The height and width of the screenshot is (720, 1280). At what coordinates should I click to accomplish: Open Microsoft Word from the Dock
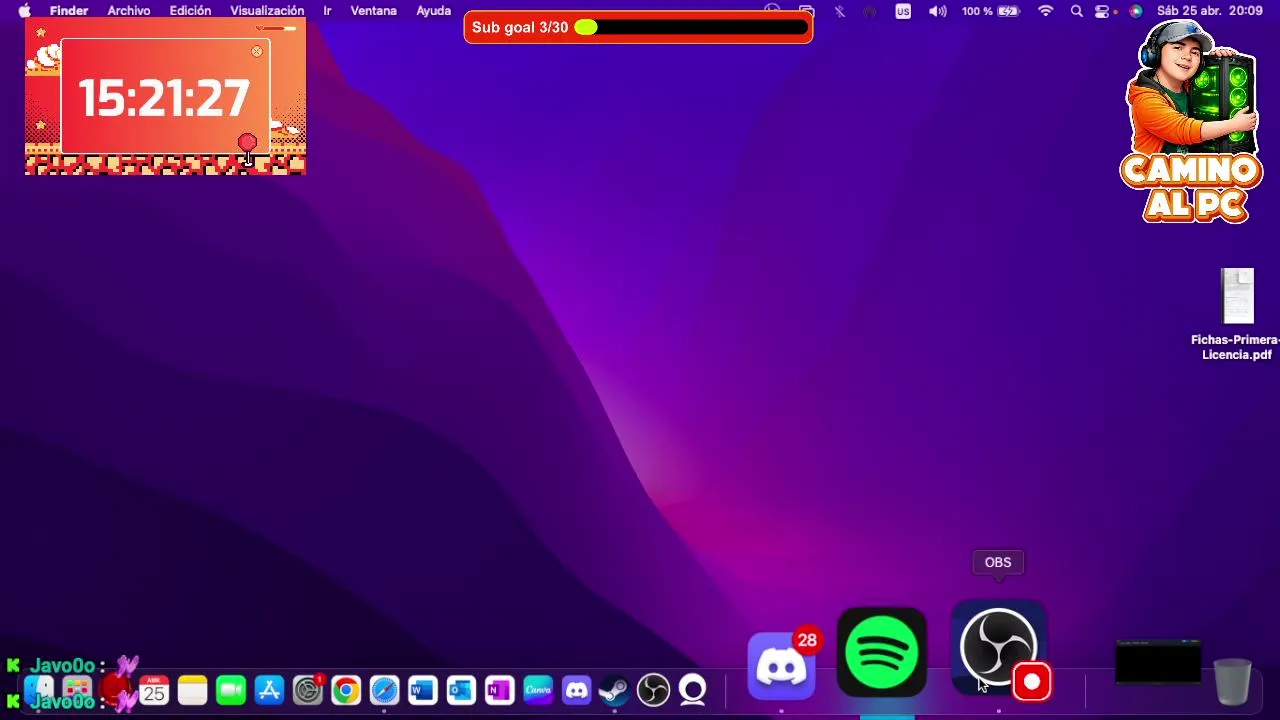tap(423, 690)
